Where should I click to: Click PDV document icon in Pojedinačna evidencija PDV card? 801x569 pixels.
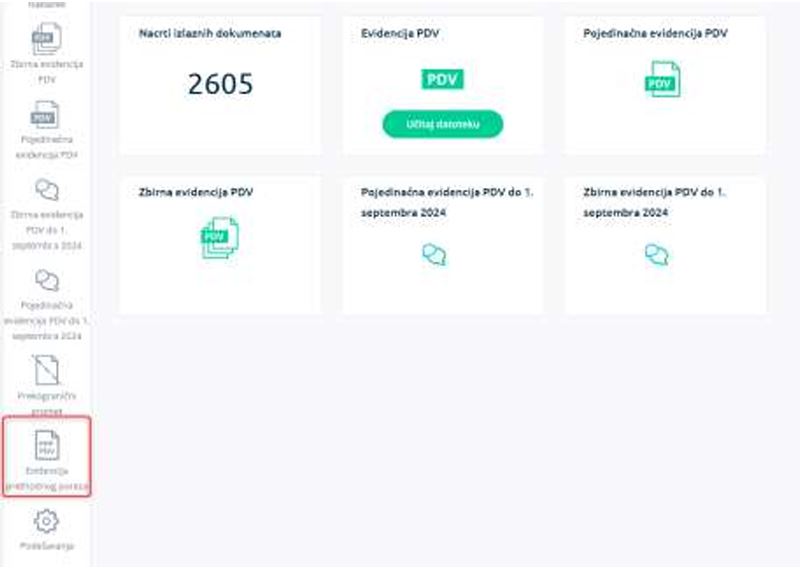pos(663,79)
